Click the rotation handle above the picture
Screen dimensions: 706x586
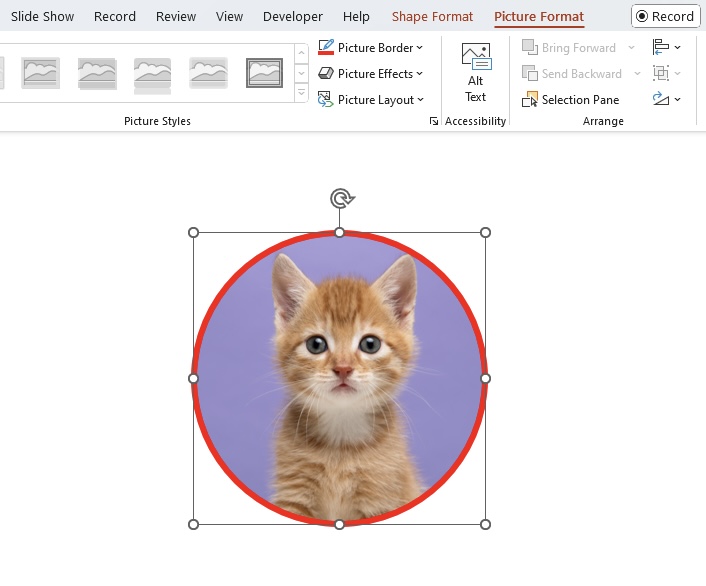click(342, 198)
